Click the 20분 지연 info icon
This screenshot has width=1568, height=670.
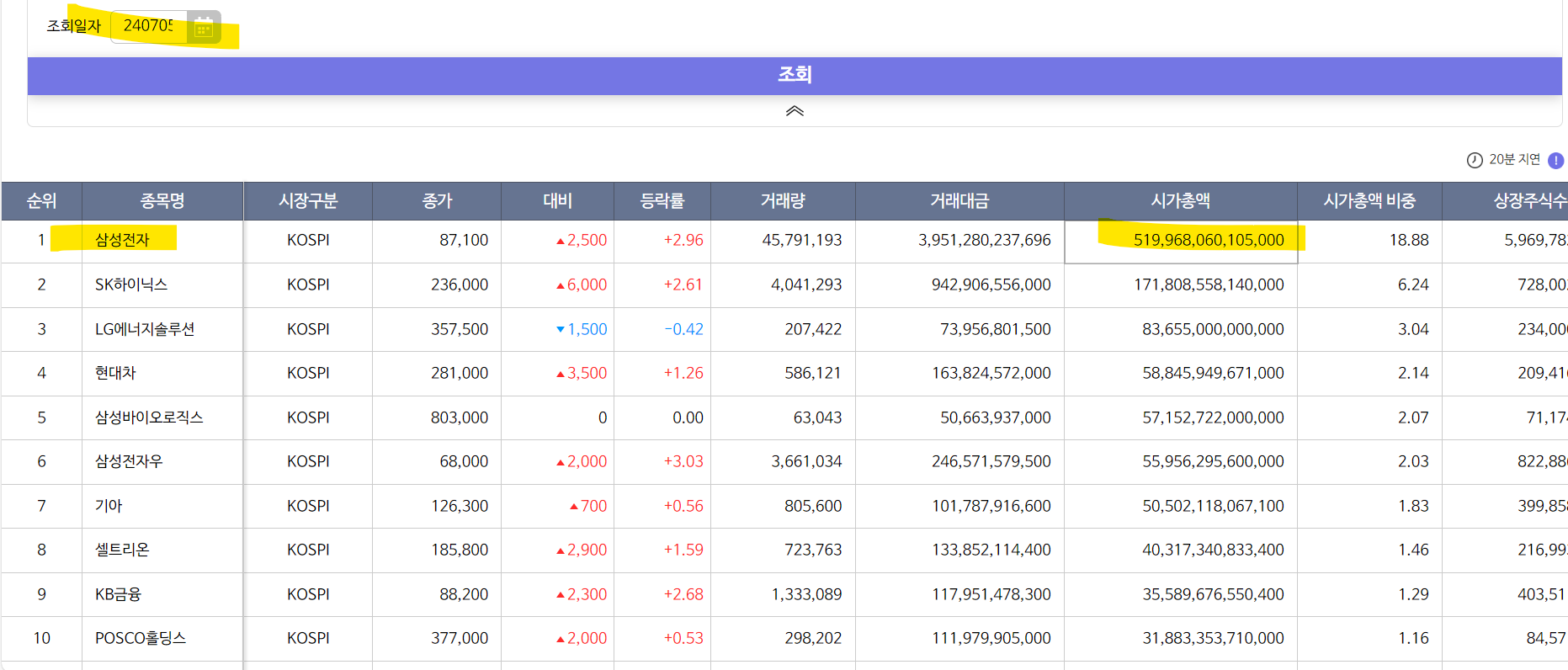(x=1556, y=160)
